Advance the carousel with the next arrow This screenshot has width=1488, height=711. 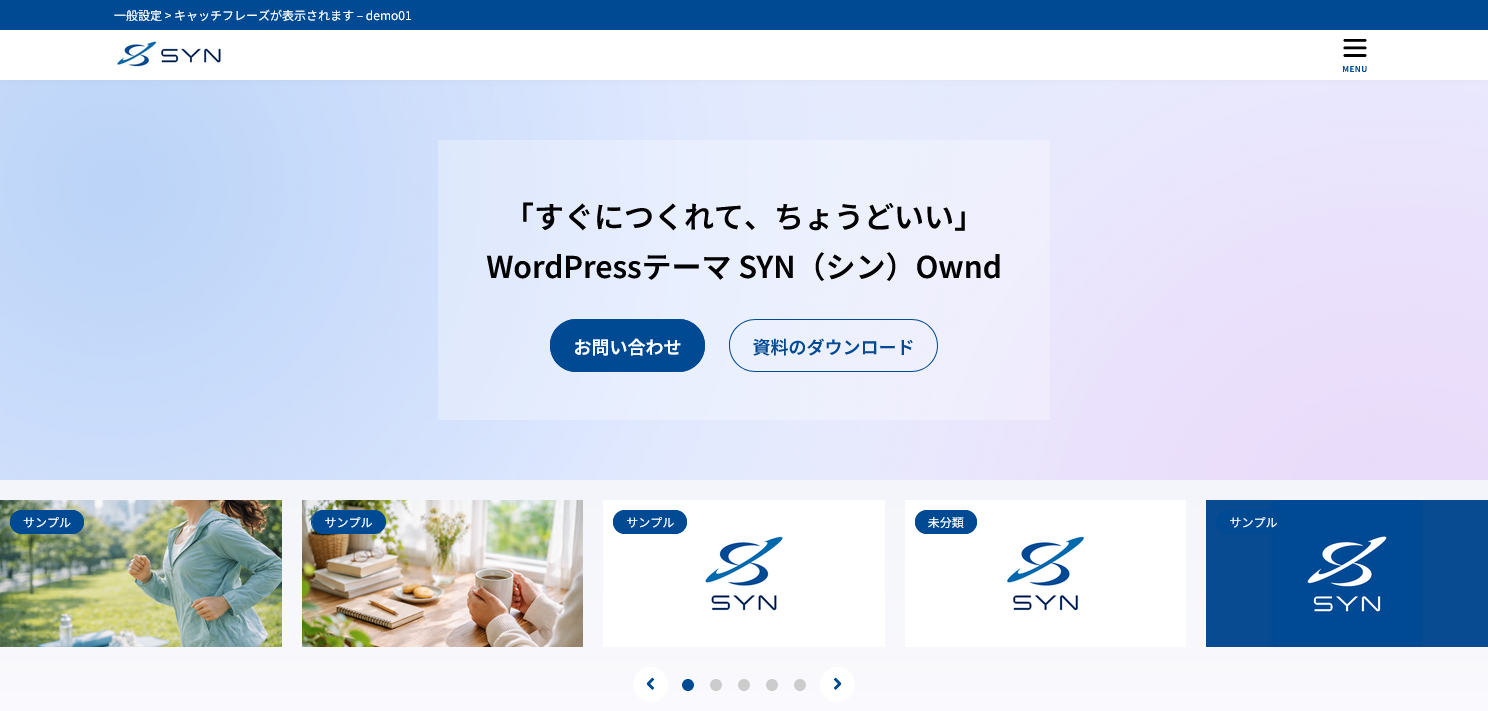[837, 684]
